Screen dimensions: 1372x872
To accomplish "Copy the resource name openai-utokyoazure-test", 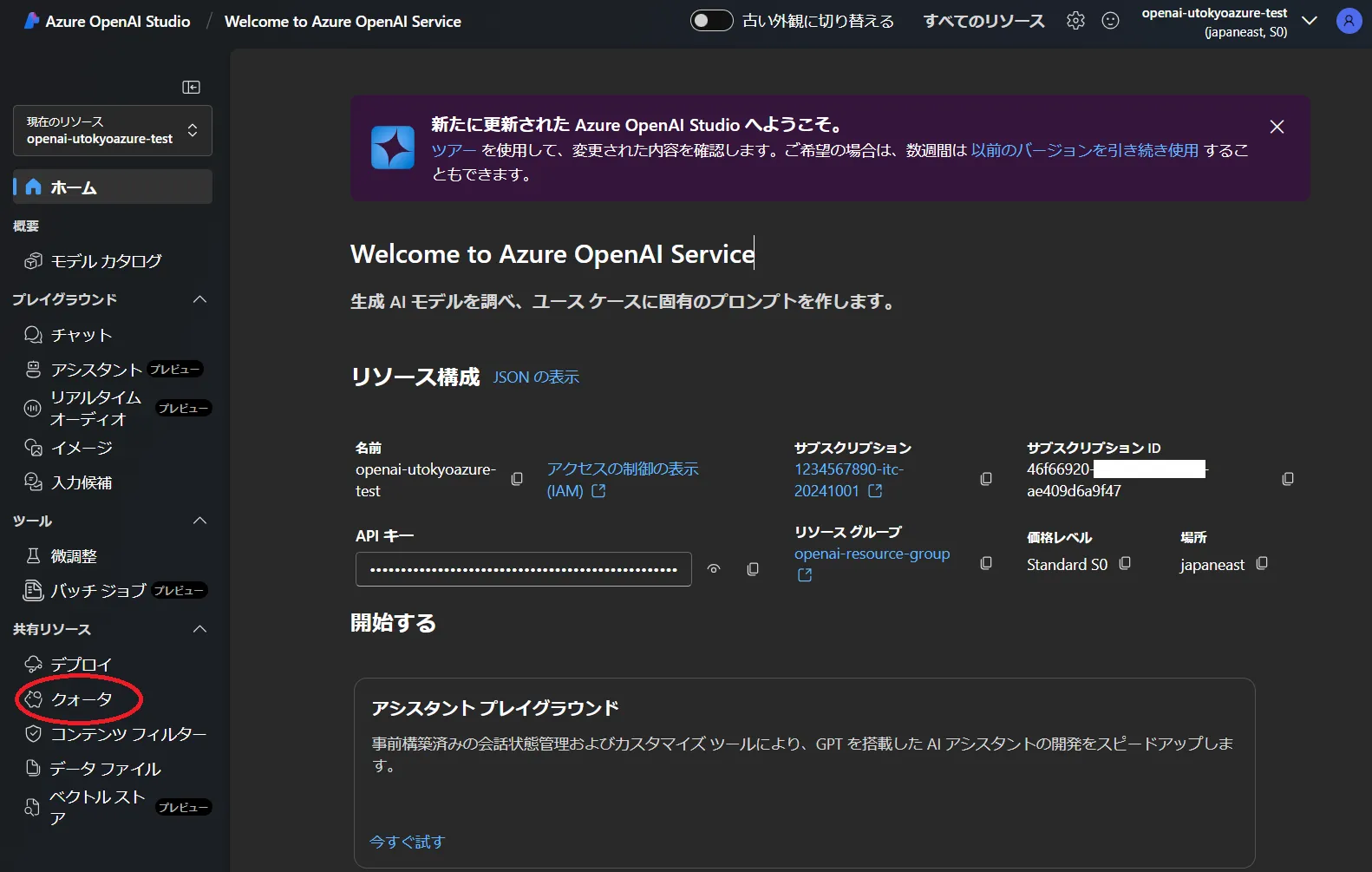I will click(517, 479).
